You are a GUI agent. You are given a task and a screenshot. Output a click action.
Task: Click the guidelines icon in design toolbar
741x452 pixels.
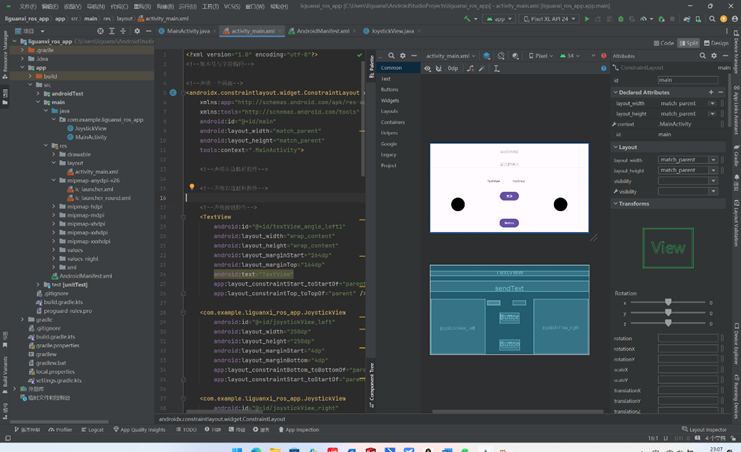click(497, 69)
